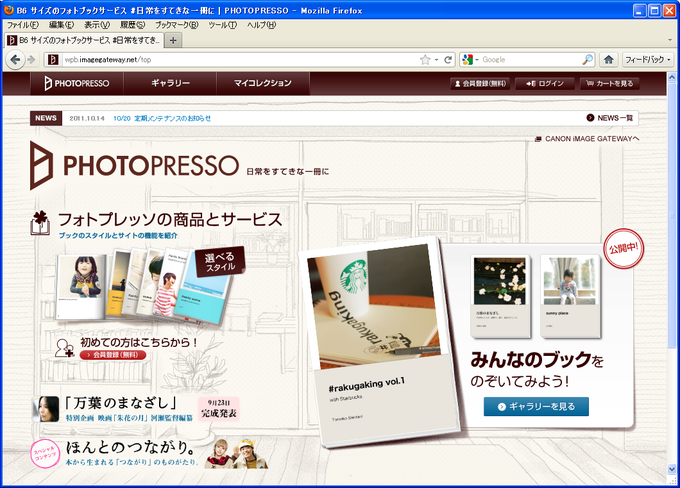Expand the フィードバック dropdown button
Viewport: 680px width, 488px height.
648,59
